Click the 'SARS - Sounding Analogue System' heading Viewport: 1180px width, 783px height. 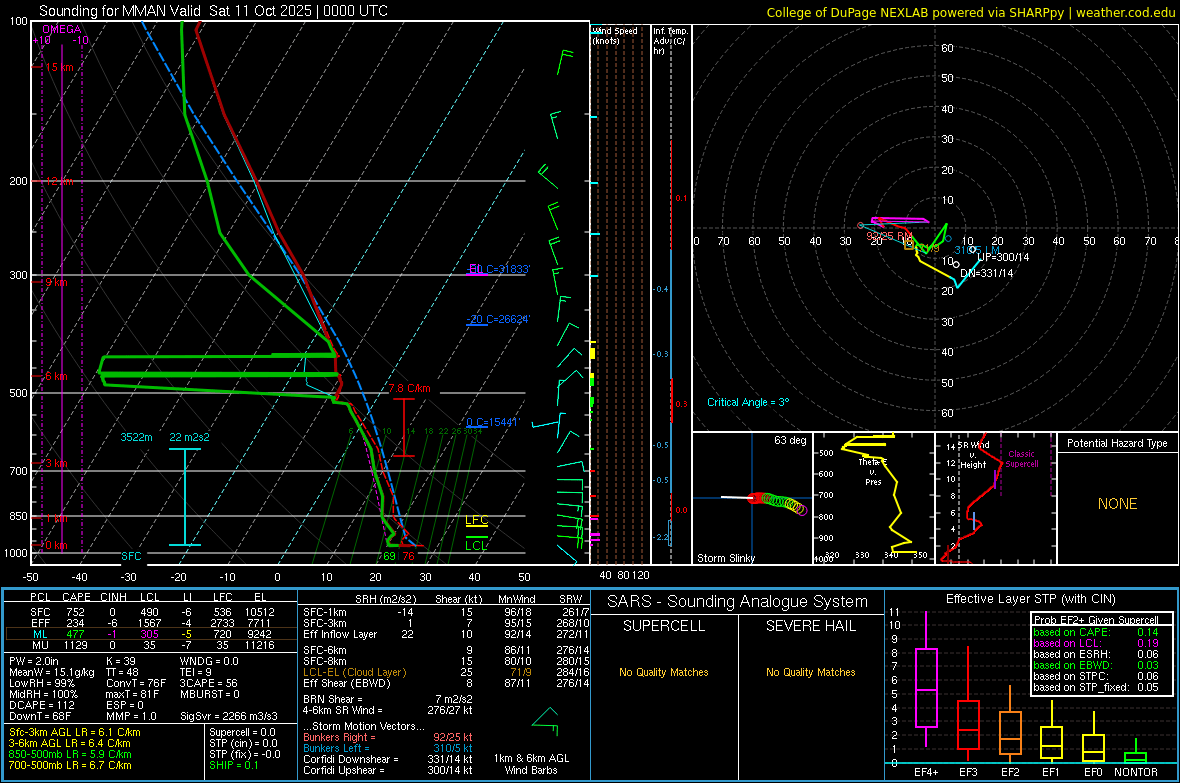tap(737, 602)
